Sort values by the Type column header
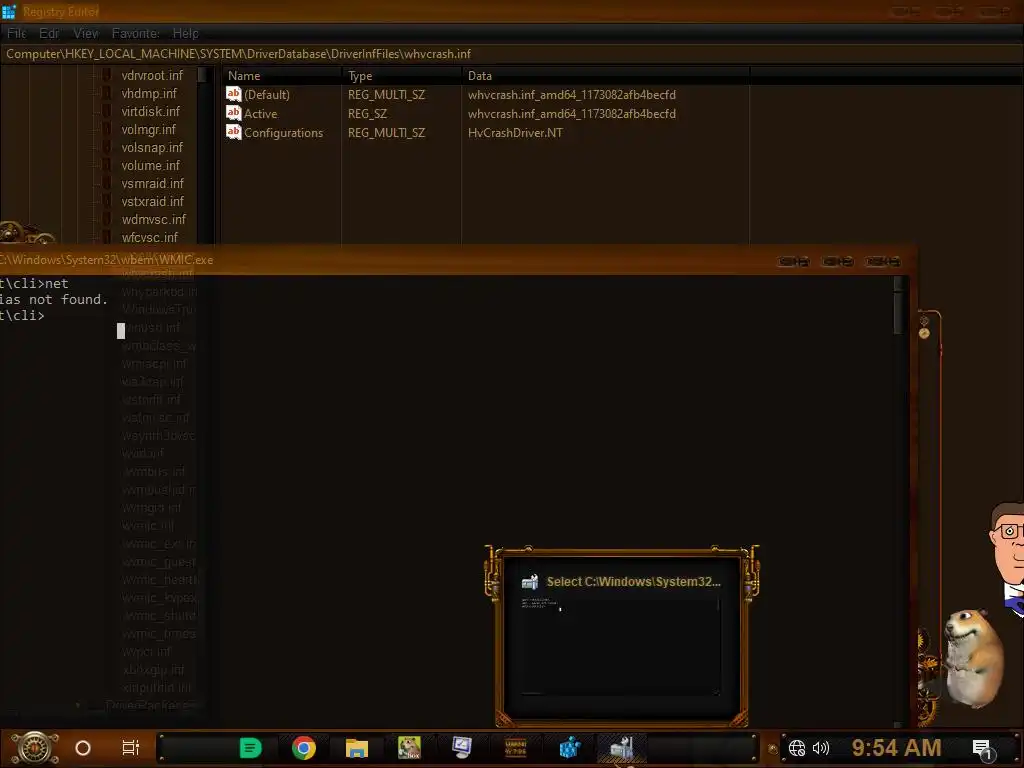The image size is (1024, 768). click(x=402, y=76)
